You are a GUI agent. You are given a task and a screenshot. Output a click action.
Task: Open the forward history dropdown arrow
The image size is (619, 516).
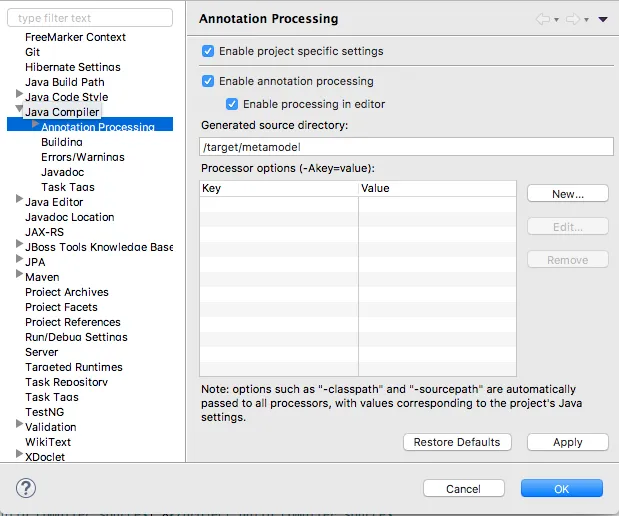click(586, 20)
